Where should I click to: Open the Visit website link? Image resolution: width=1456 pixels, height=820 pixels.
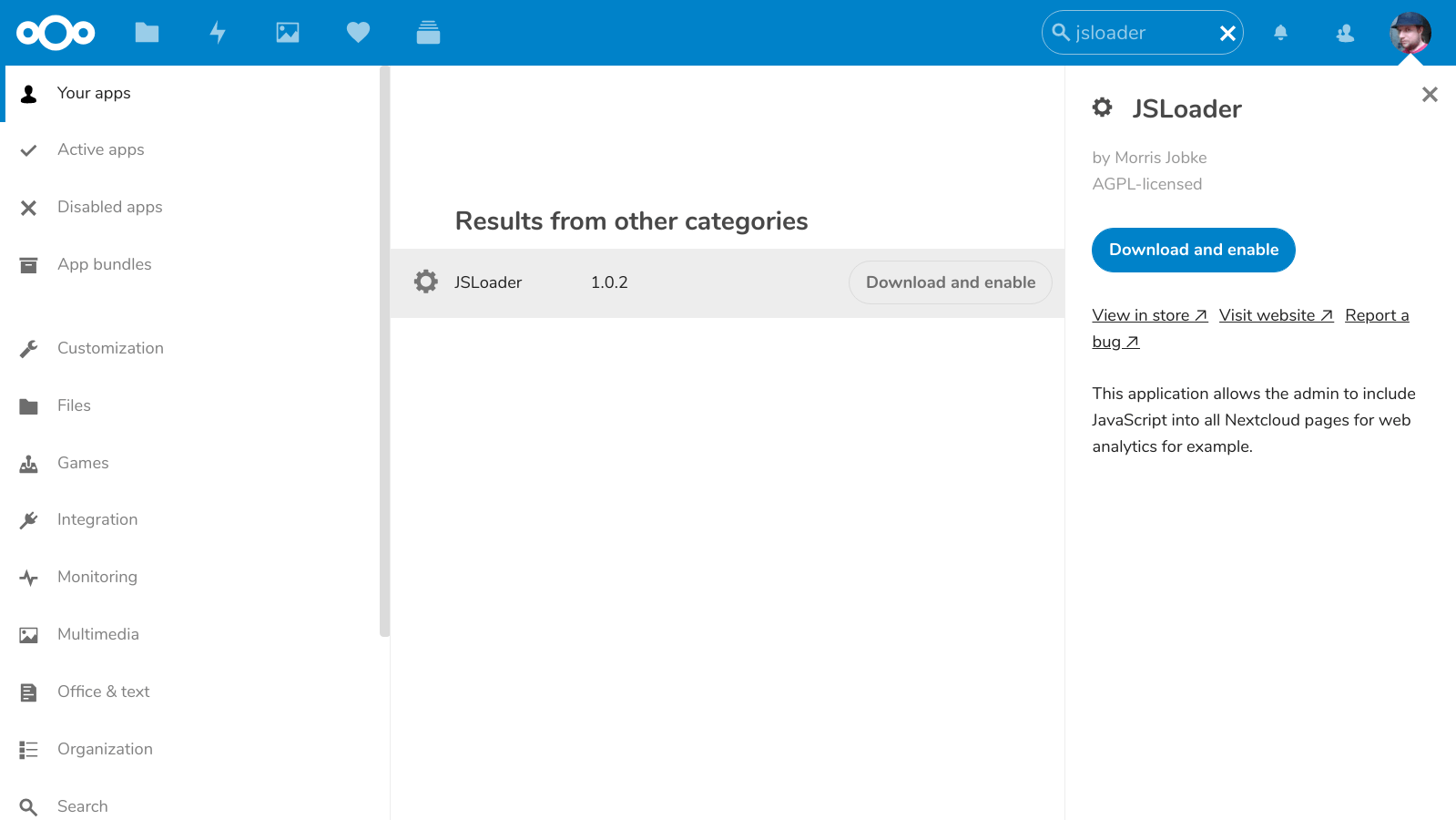pos(1277,315)
